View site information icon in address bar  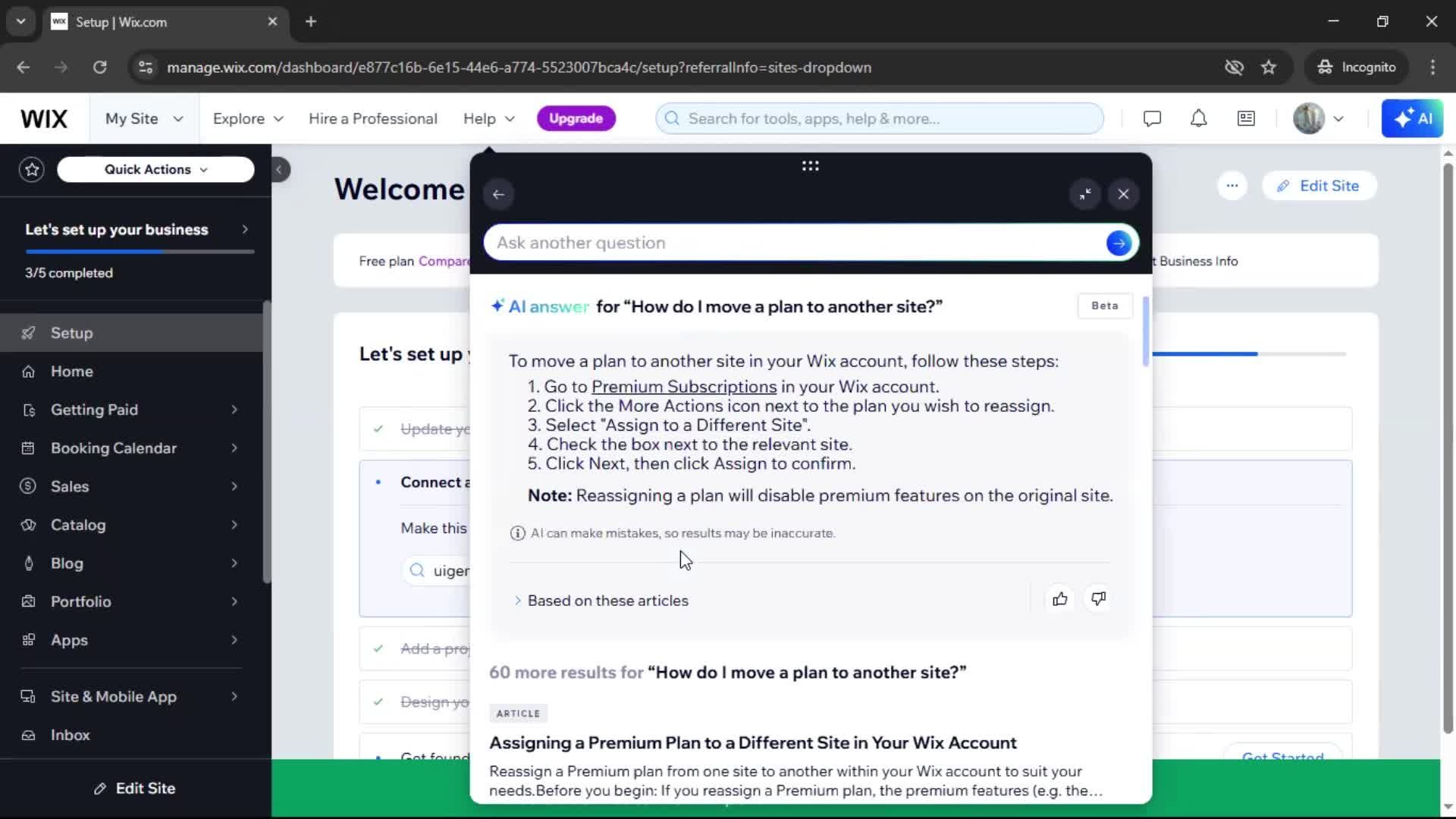coord(146,67)
